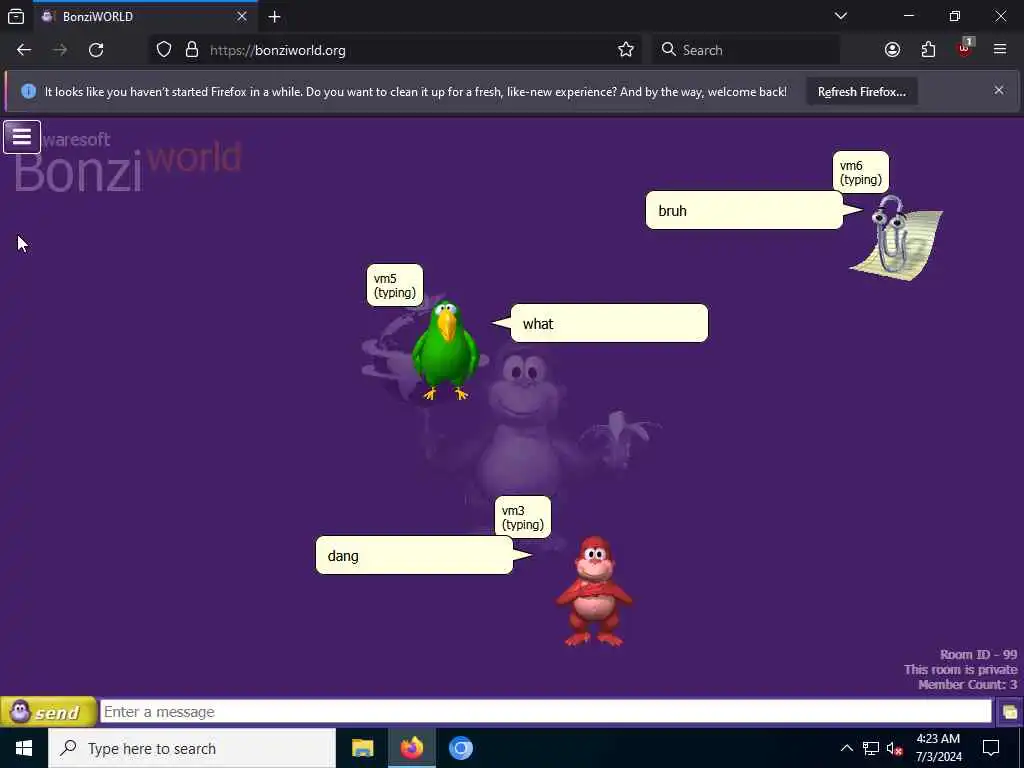Open the Extensions puzzle icon
Screen dimensions: 1024x768
click(x=928, y=50)
